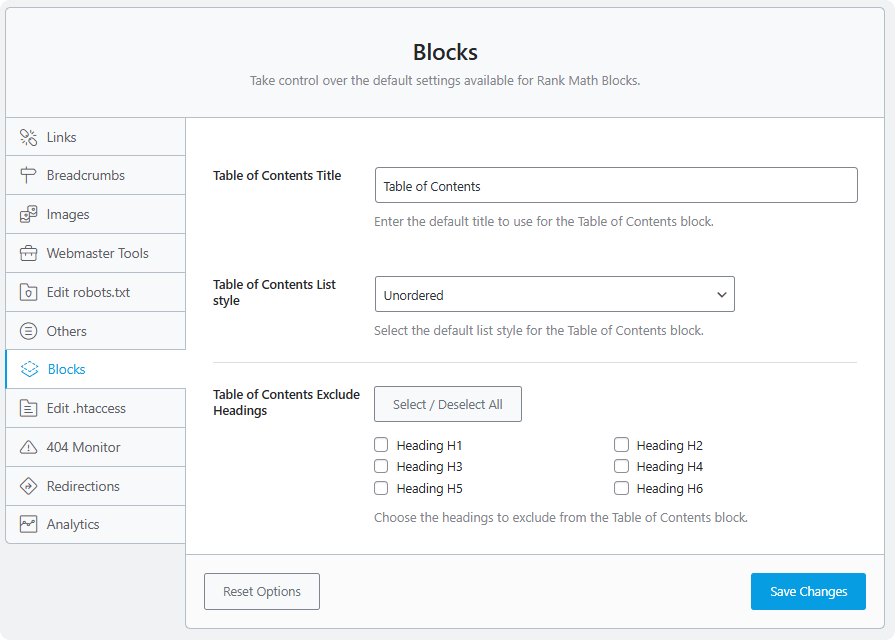This screenshot has width=895, height=640.
Task: Open the Table of Contents List style dropdown
Action: tap(555, 295)
